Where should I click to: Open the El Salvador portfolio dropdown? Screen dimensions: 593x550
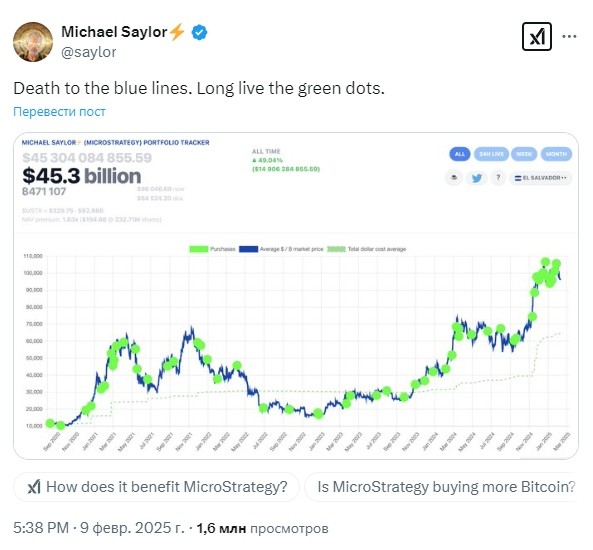pyautogui.click(x=540, y=178)
